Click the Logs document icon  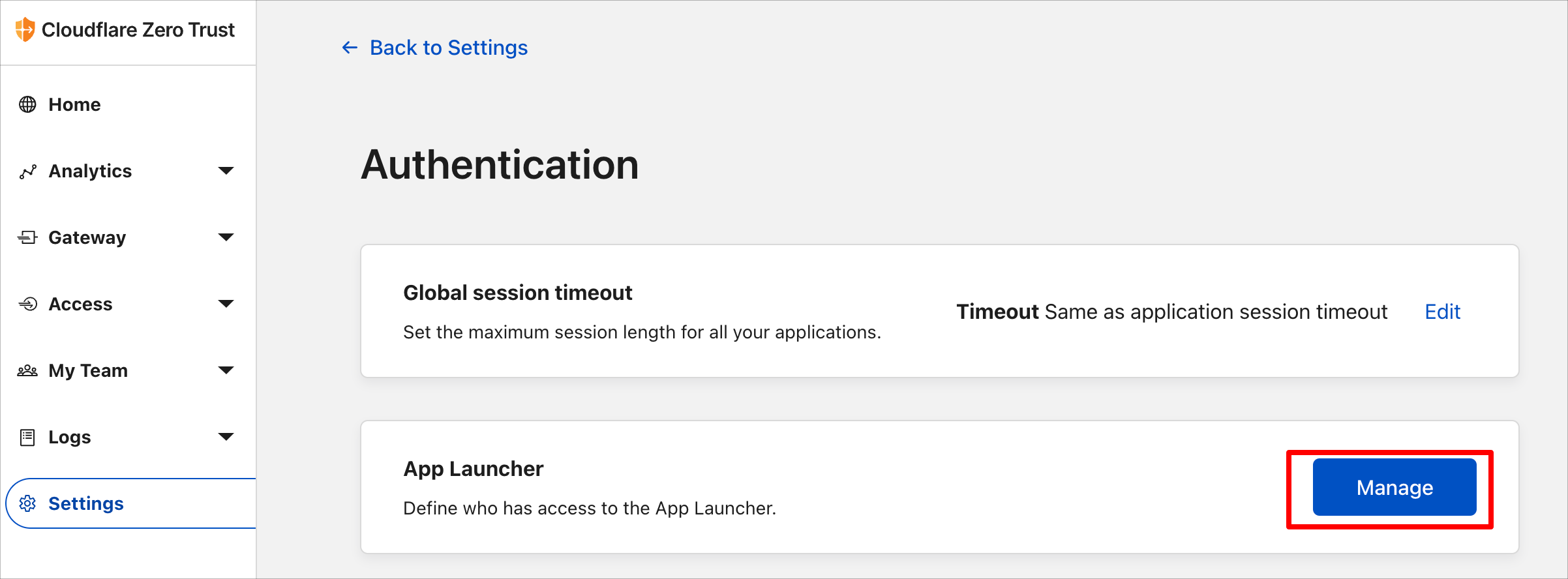27,437
